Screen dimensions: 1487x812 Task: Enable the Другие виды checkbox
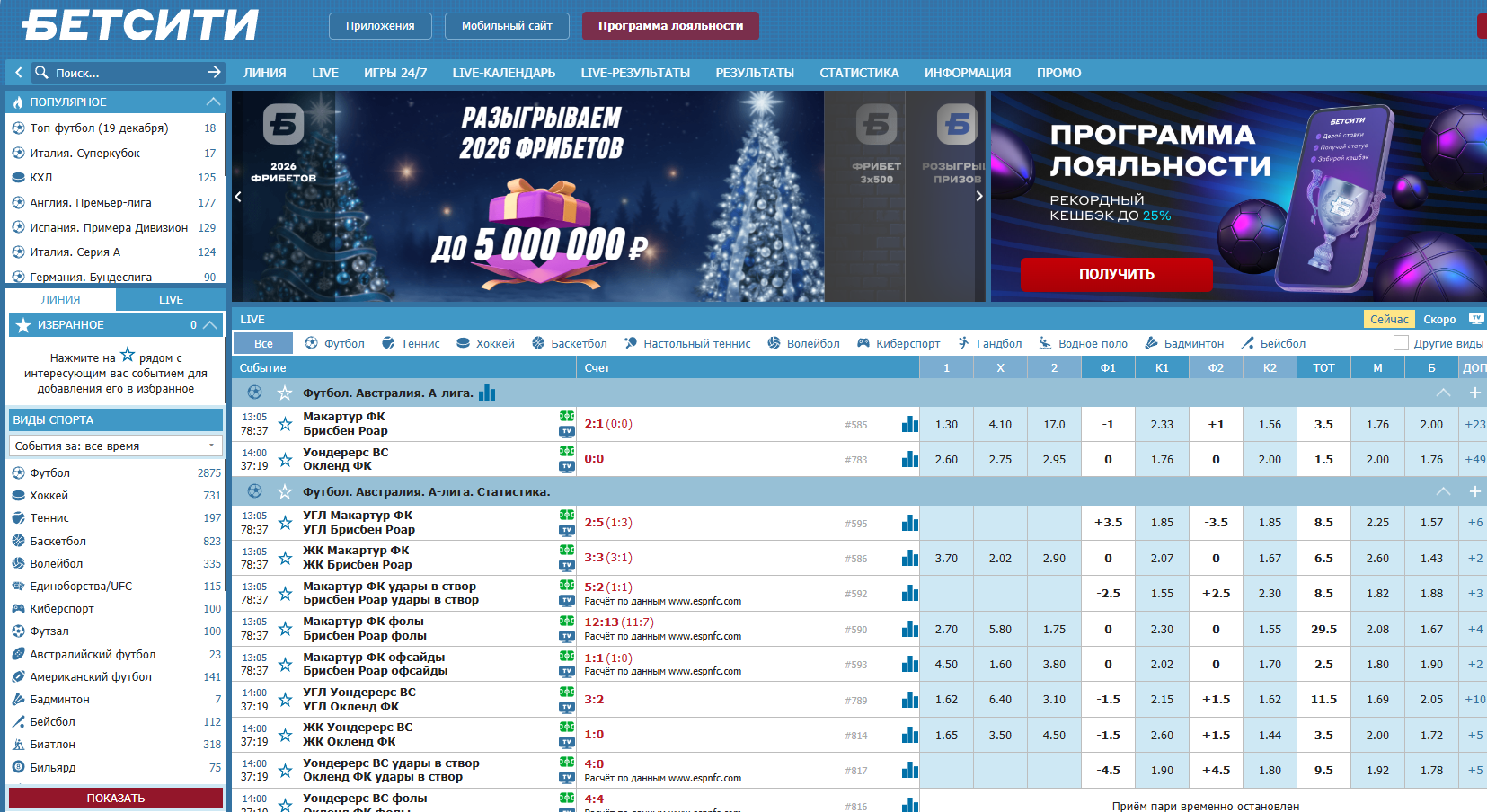coord(1401,343)
